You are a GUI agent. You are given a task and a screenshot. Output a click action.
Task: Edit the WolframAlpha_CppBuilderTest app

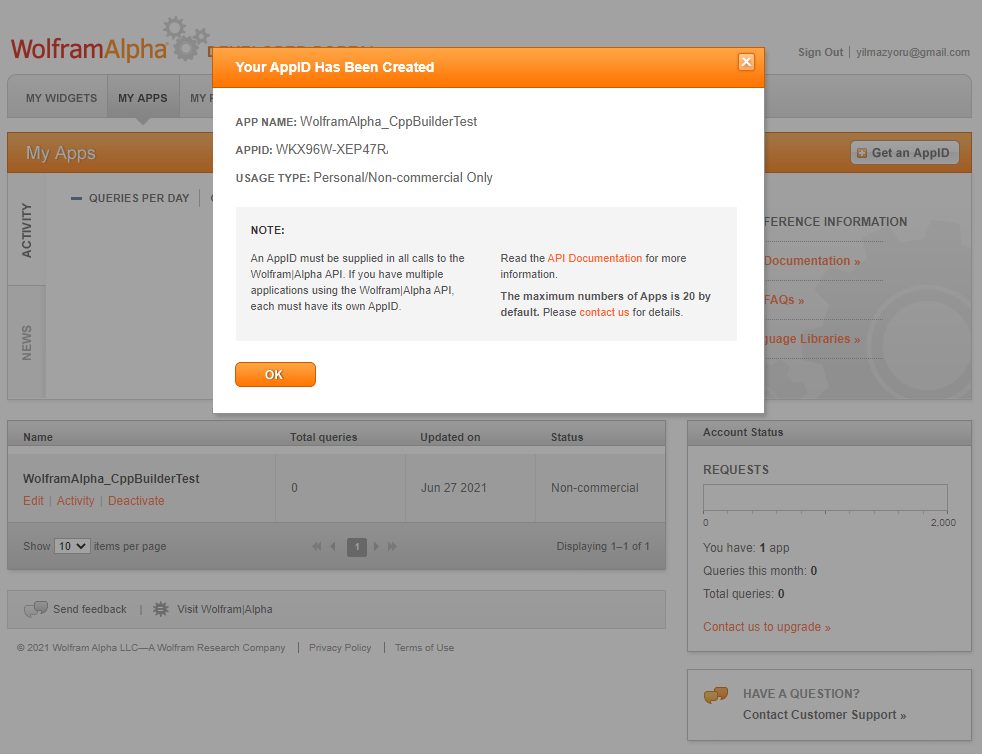pos(33,501)
